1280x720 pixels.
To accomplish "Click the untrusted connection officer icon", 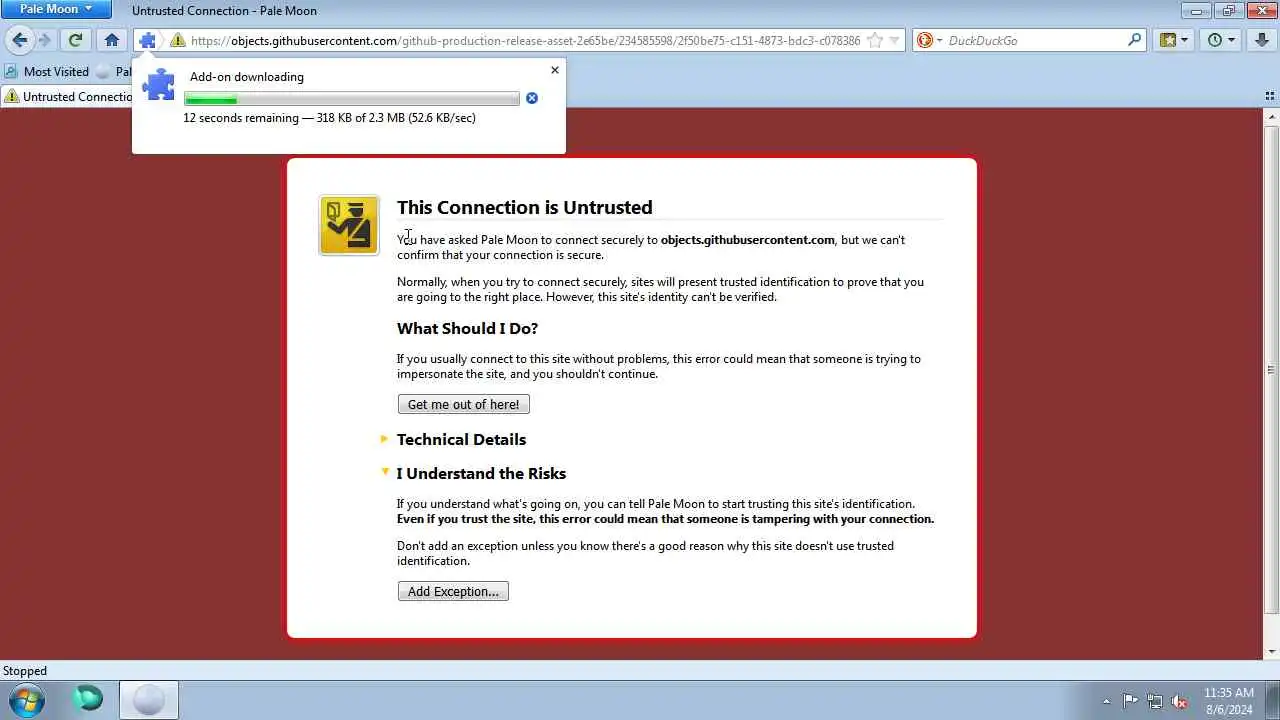I will (x=349, y=225).
